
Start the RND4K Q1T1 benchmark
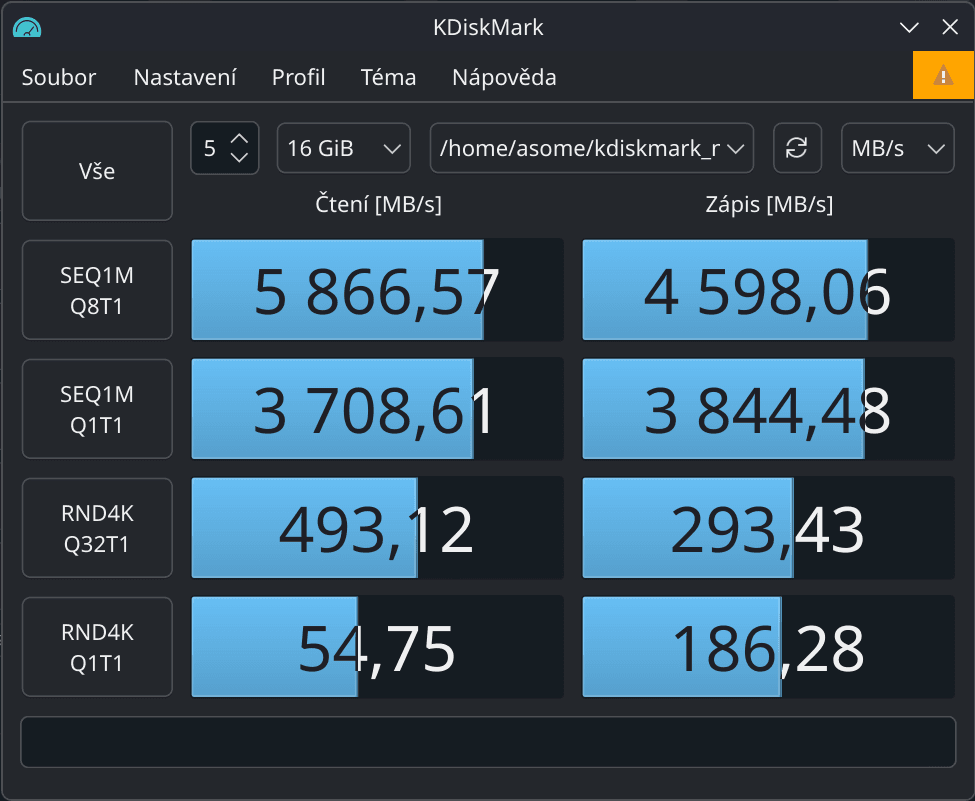[97, 647]
